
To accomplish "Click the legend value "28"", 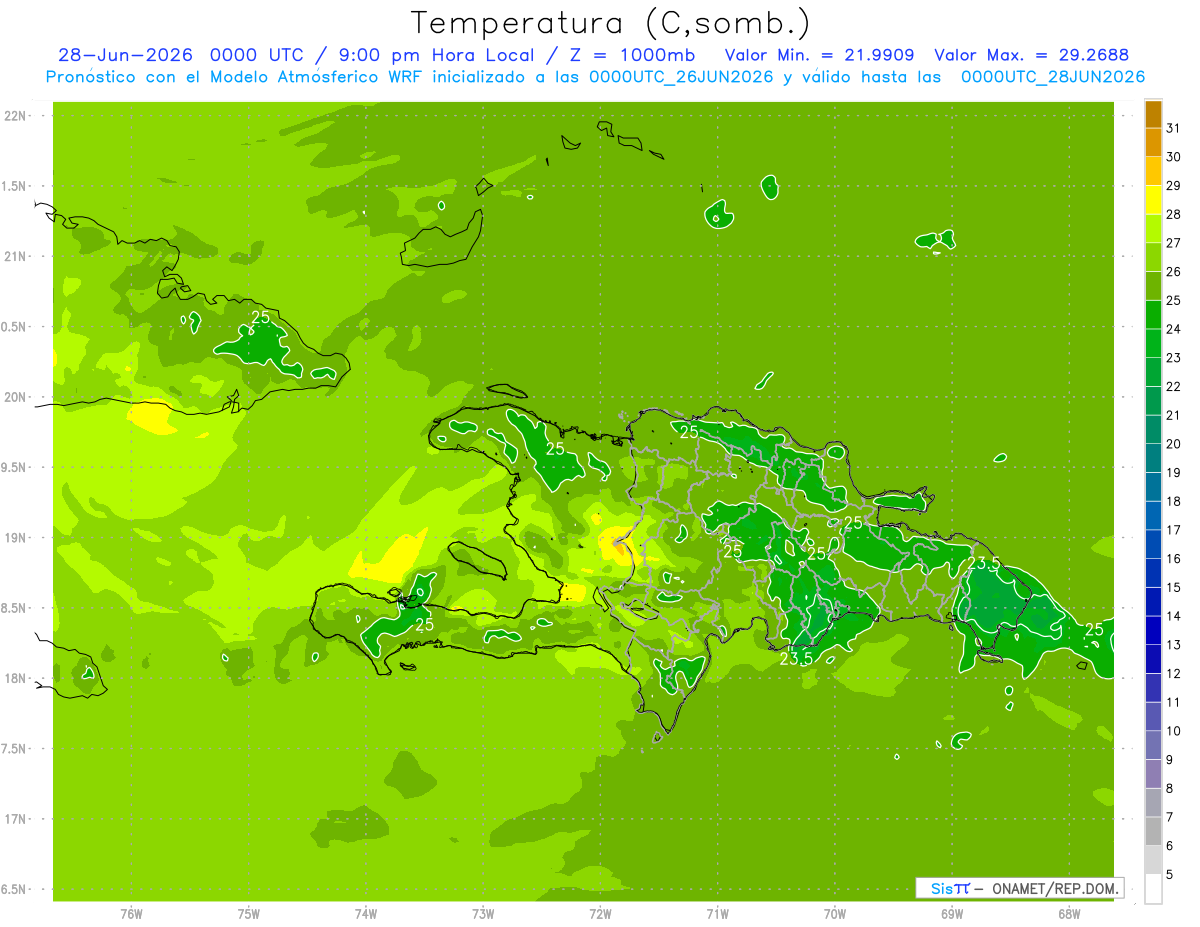I will point(1174,214).
